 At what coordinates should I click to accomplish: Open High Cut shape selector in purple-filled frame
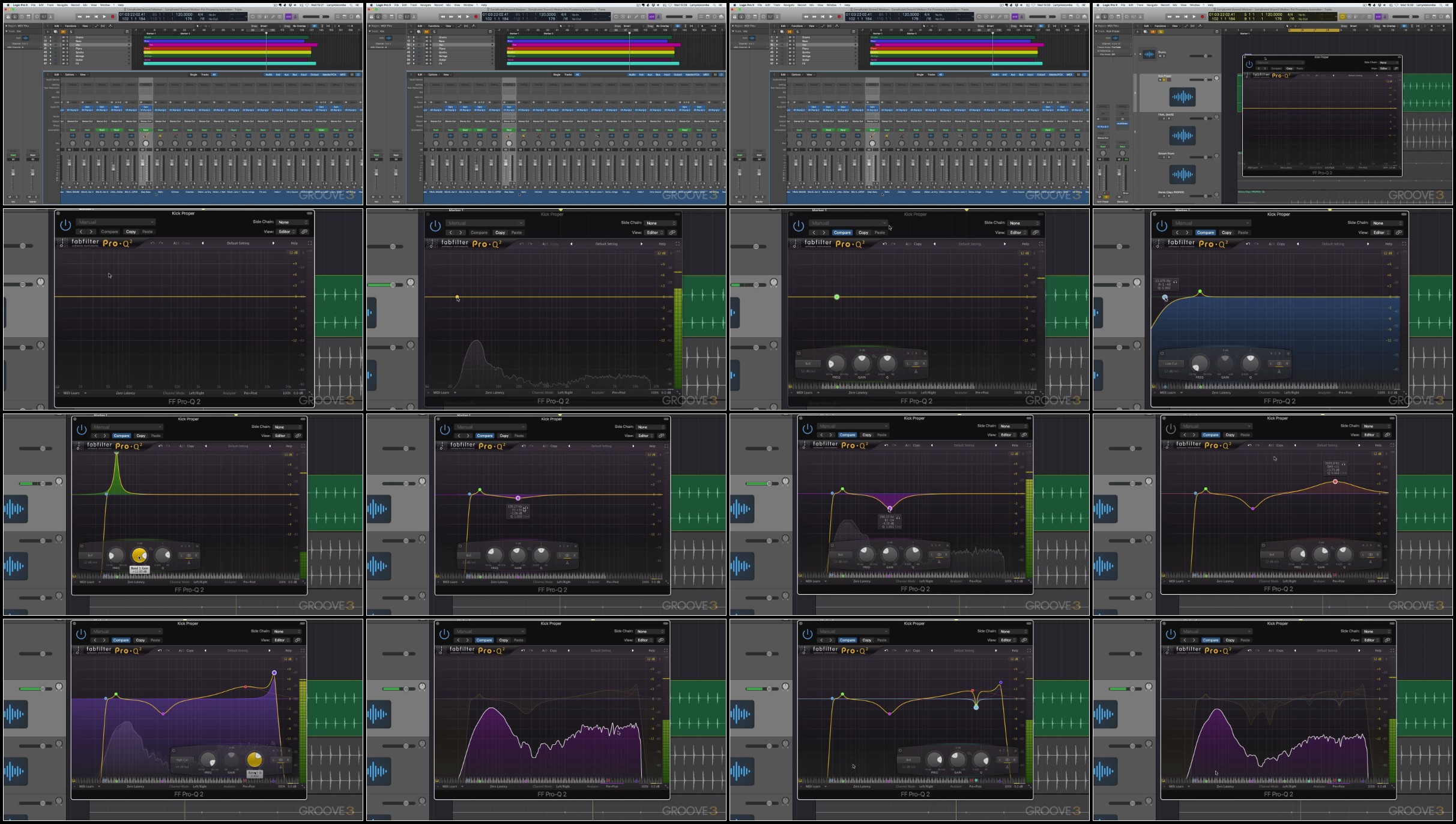[x=182, y=760]
